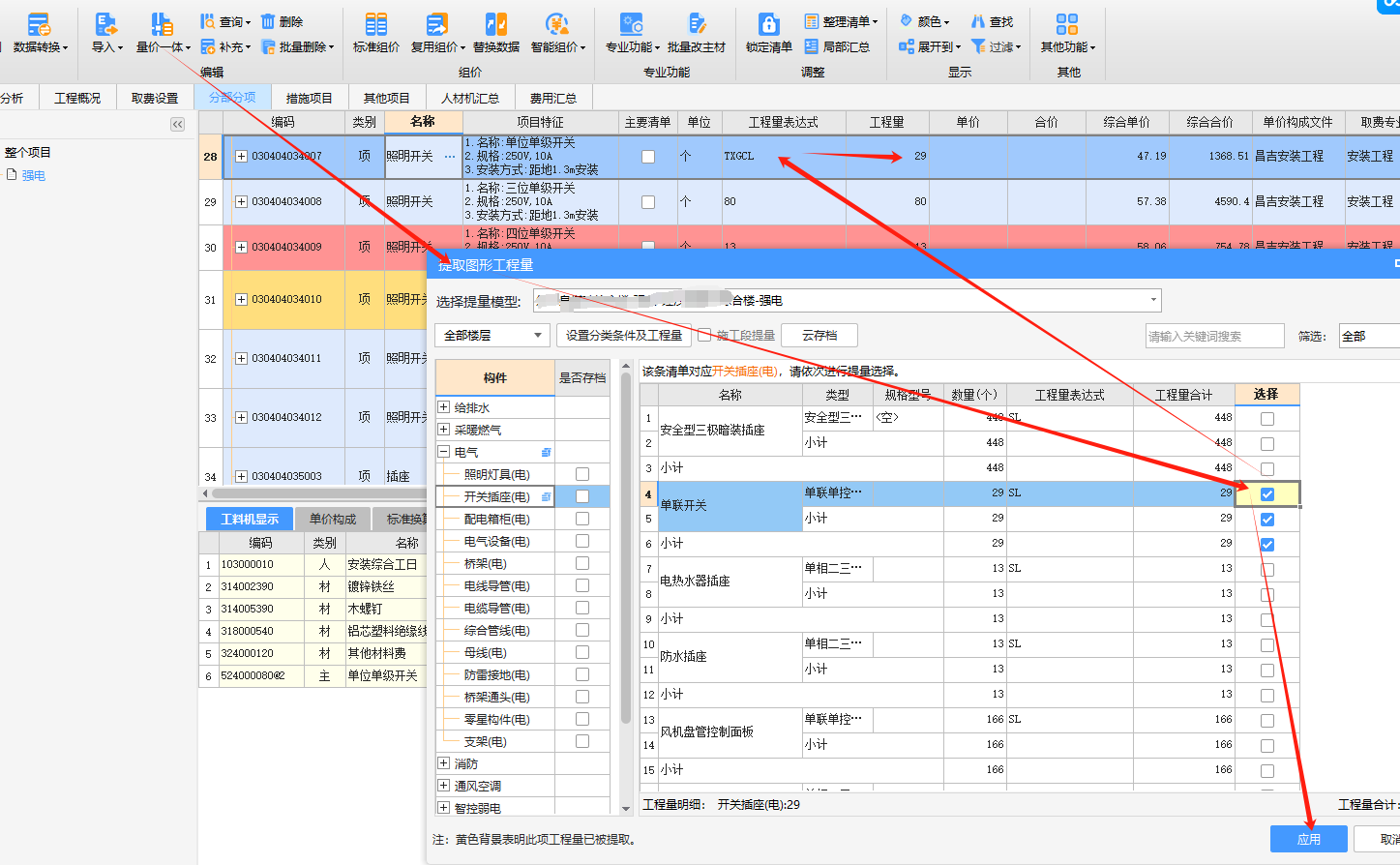
Task: Open 复用组价 tool
Action: point(437,33)
